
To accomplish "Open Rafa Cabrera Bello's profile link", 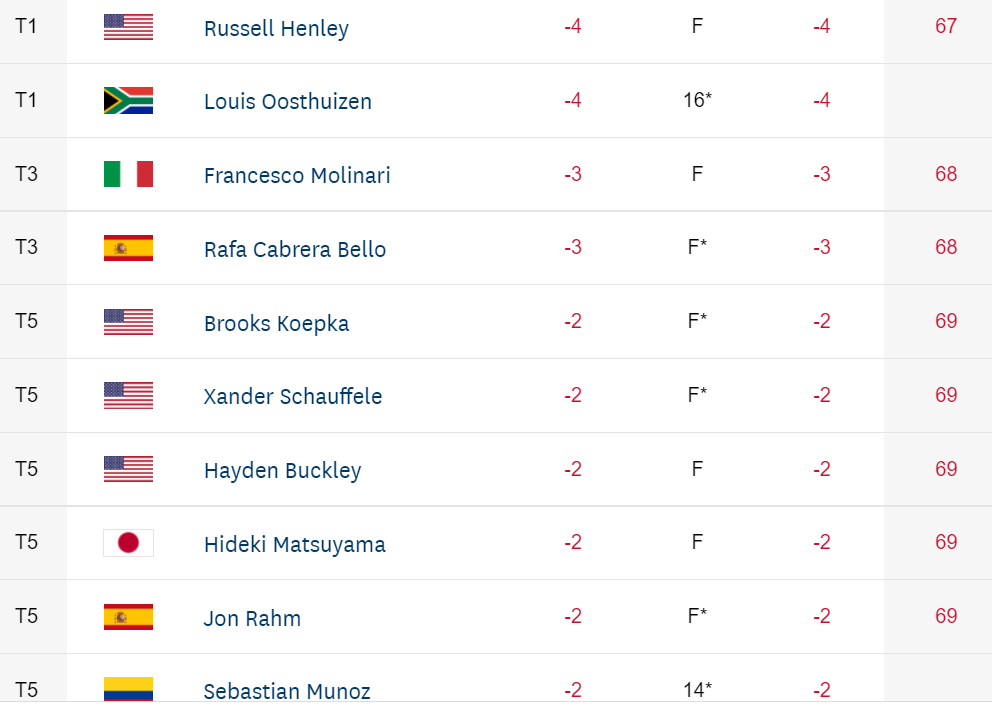I will (295, 250).
